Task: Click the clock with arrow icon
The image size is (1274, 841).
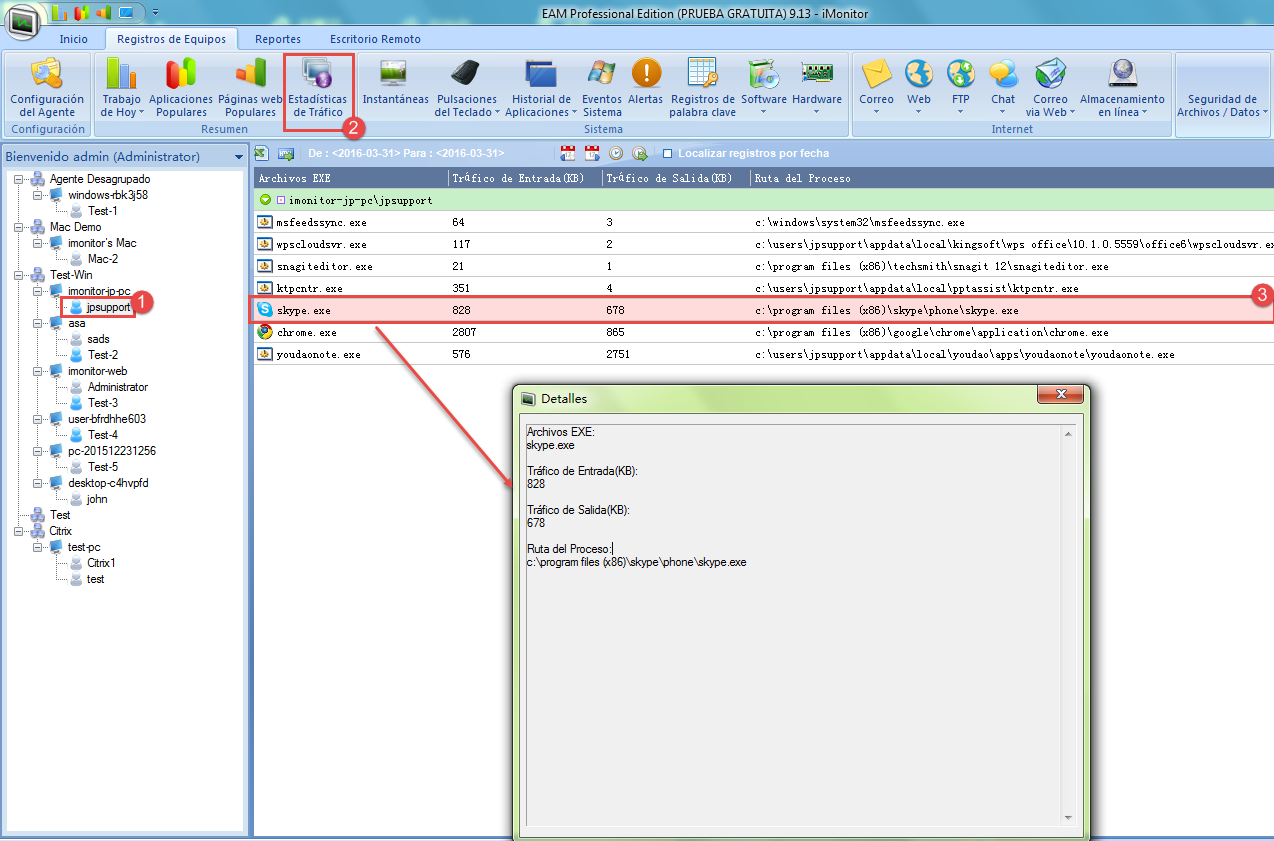Action: click(x=640, y=153)
